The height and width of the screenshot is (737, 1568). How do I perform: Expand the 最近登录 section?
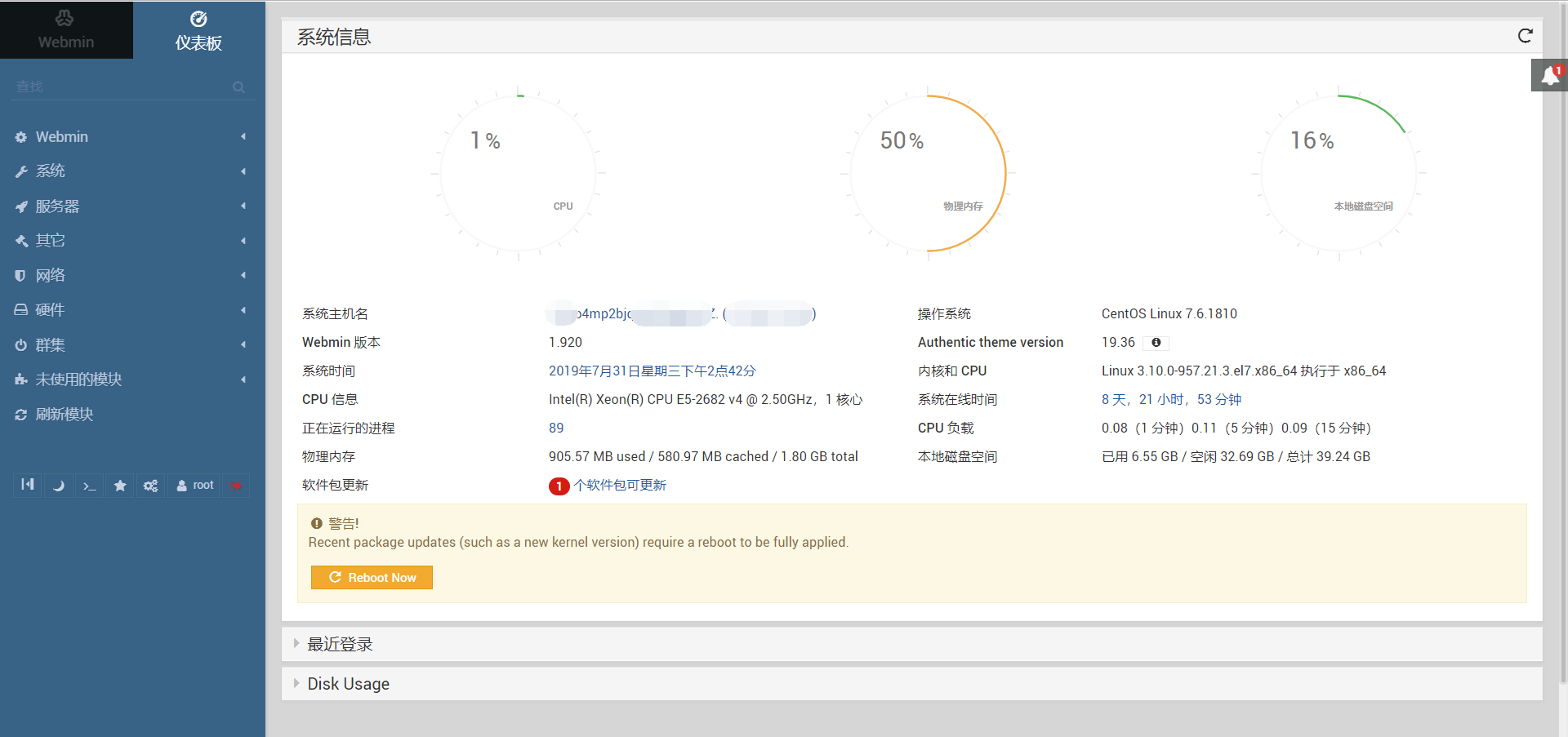pos(339,644)
